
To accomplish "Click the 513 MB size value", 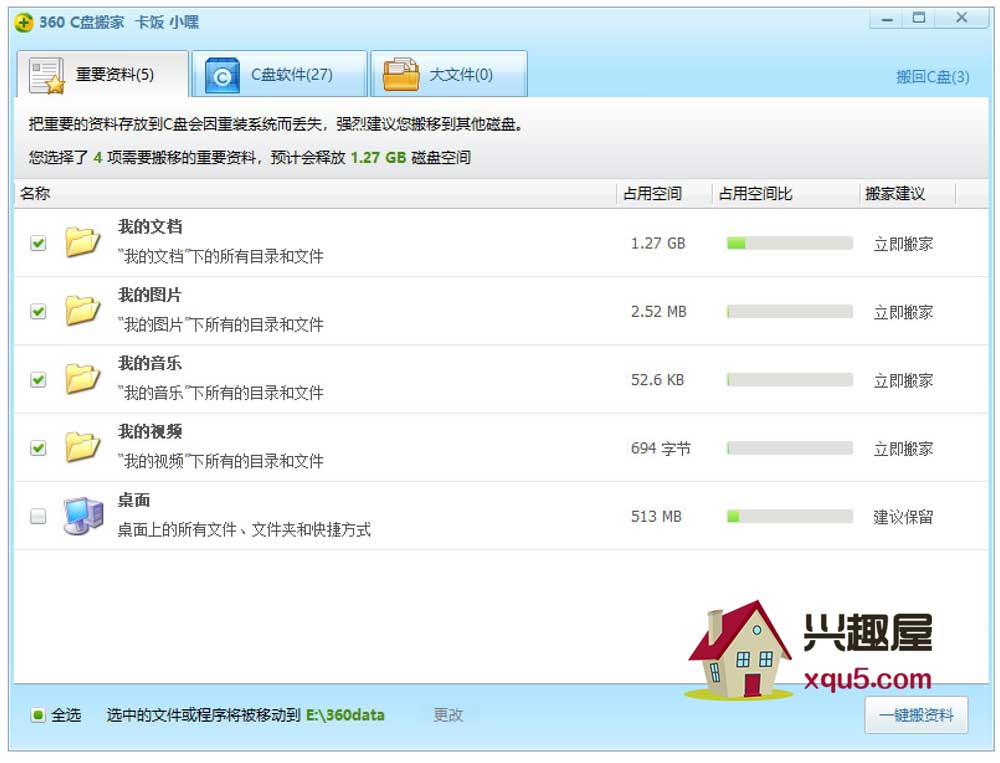I will (656, 516).
